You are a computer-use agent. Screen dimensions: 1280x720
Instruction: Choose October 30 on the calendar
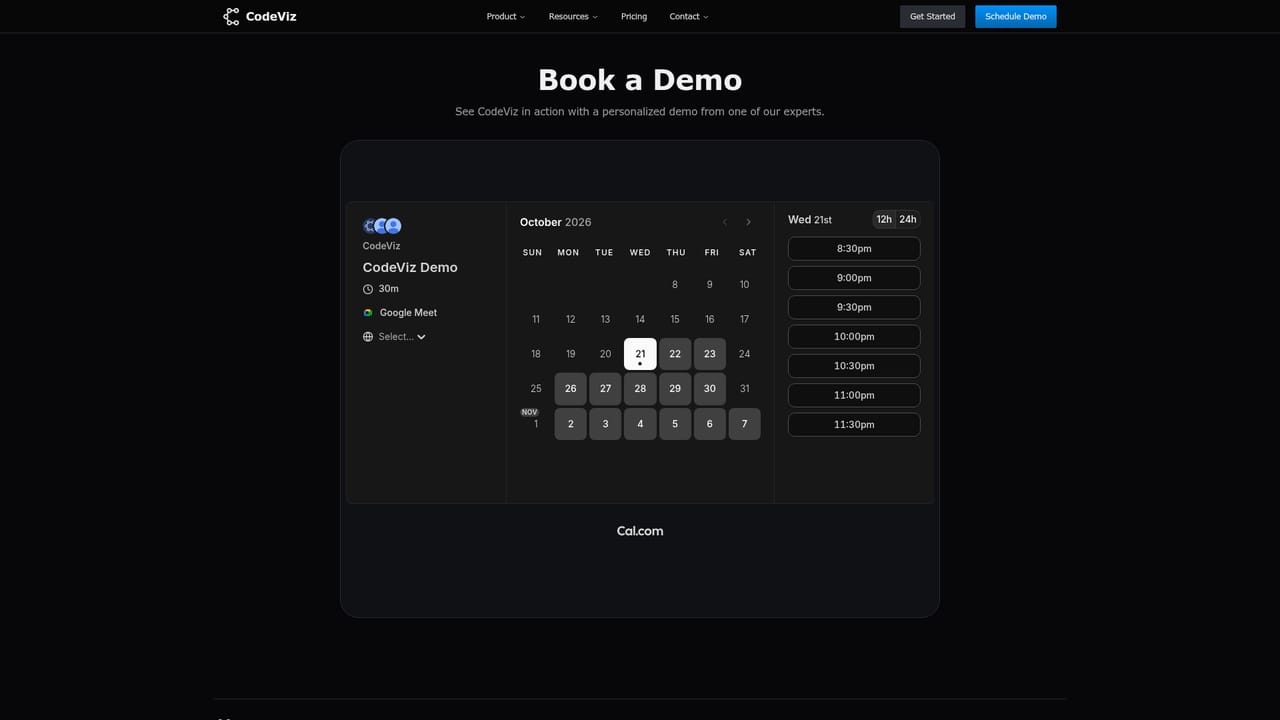click(710, 389)
